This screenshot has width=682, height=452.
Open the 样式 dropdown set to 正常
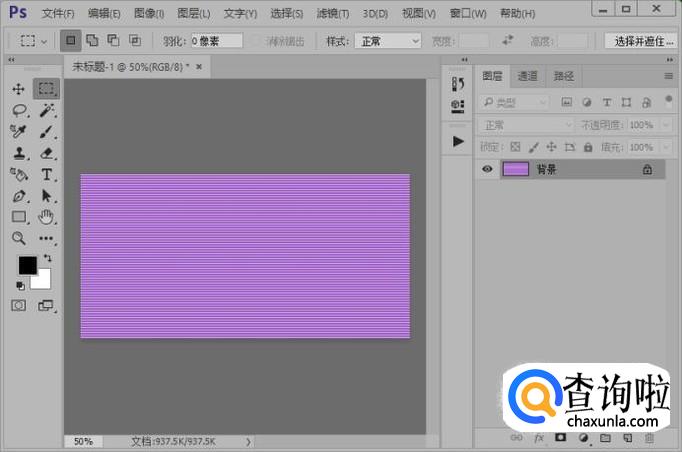[x=387, y=41]
